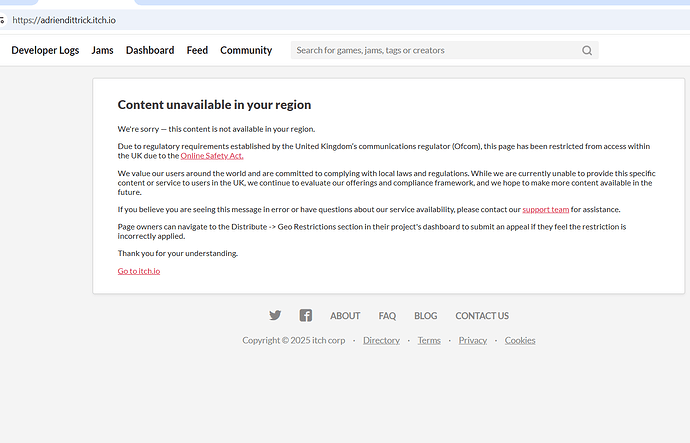Select Feed in the navigation bar
The width and height of the screenshot is (690, 443).
(x=197, y=50)
